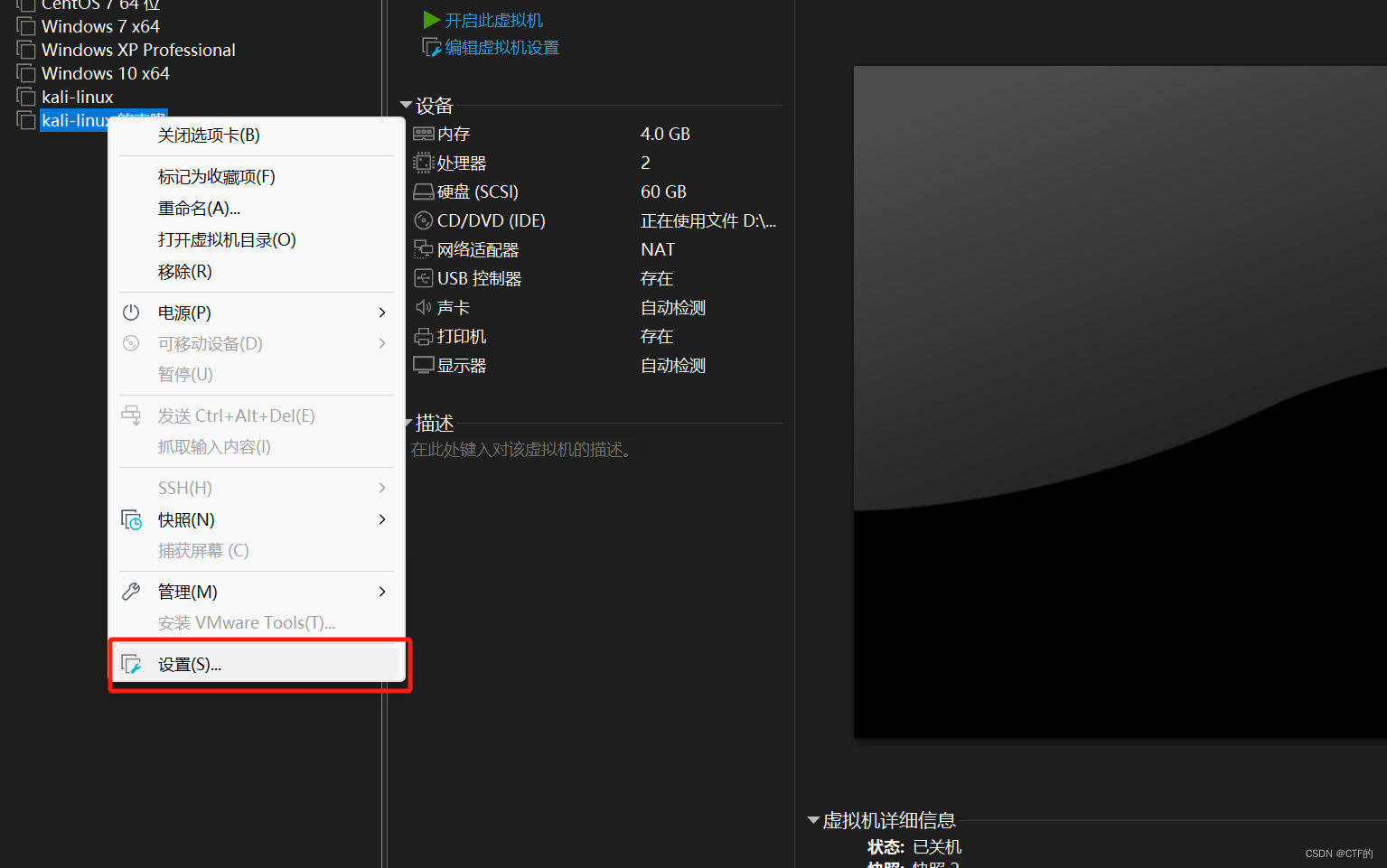
Task: Click the 打印机 device label
Action: pyautogui.click(x=462, y=336)
